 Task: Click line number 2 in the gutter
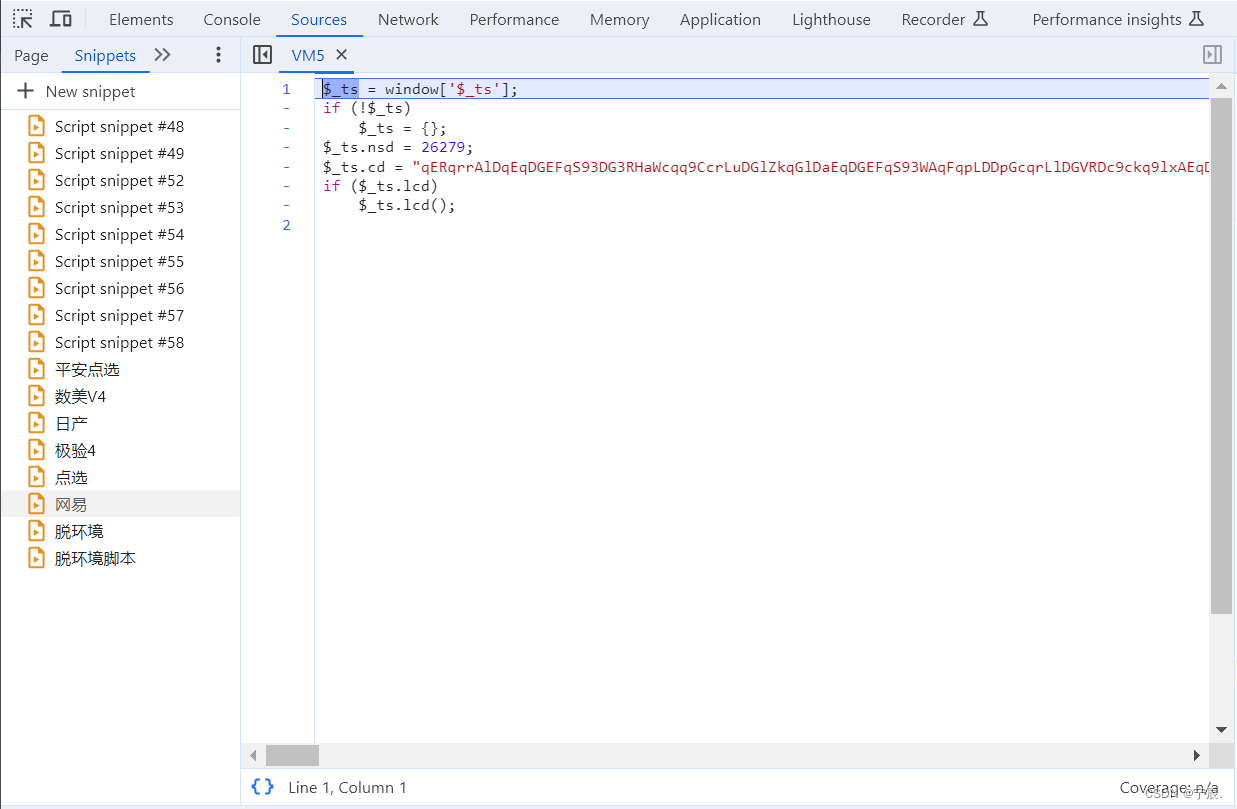(286, 225)
